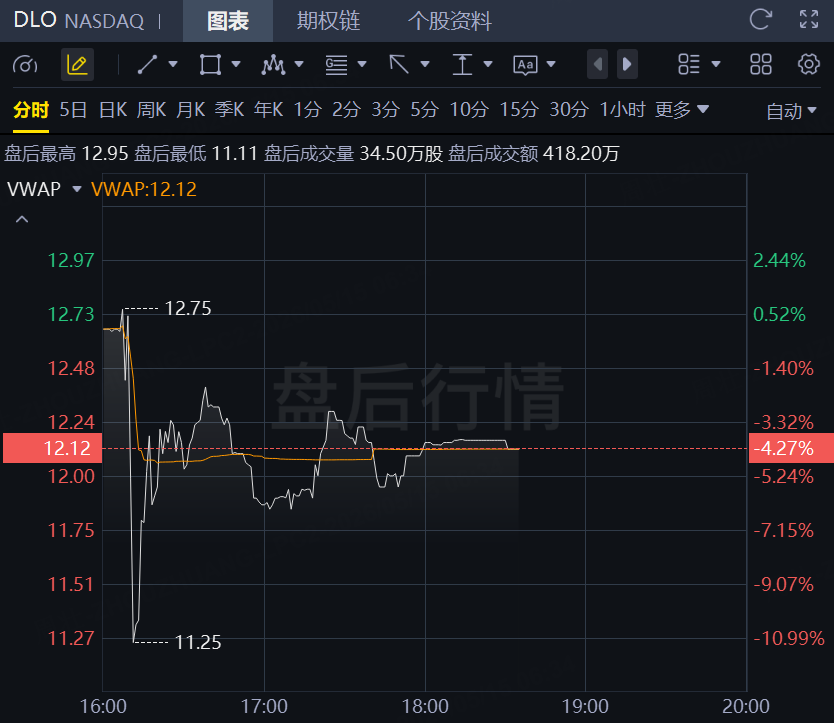Click the replay speed gauge icon
834x723 pixels.
(x=25, y=65)
